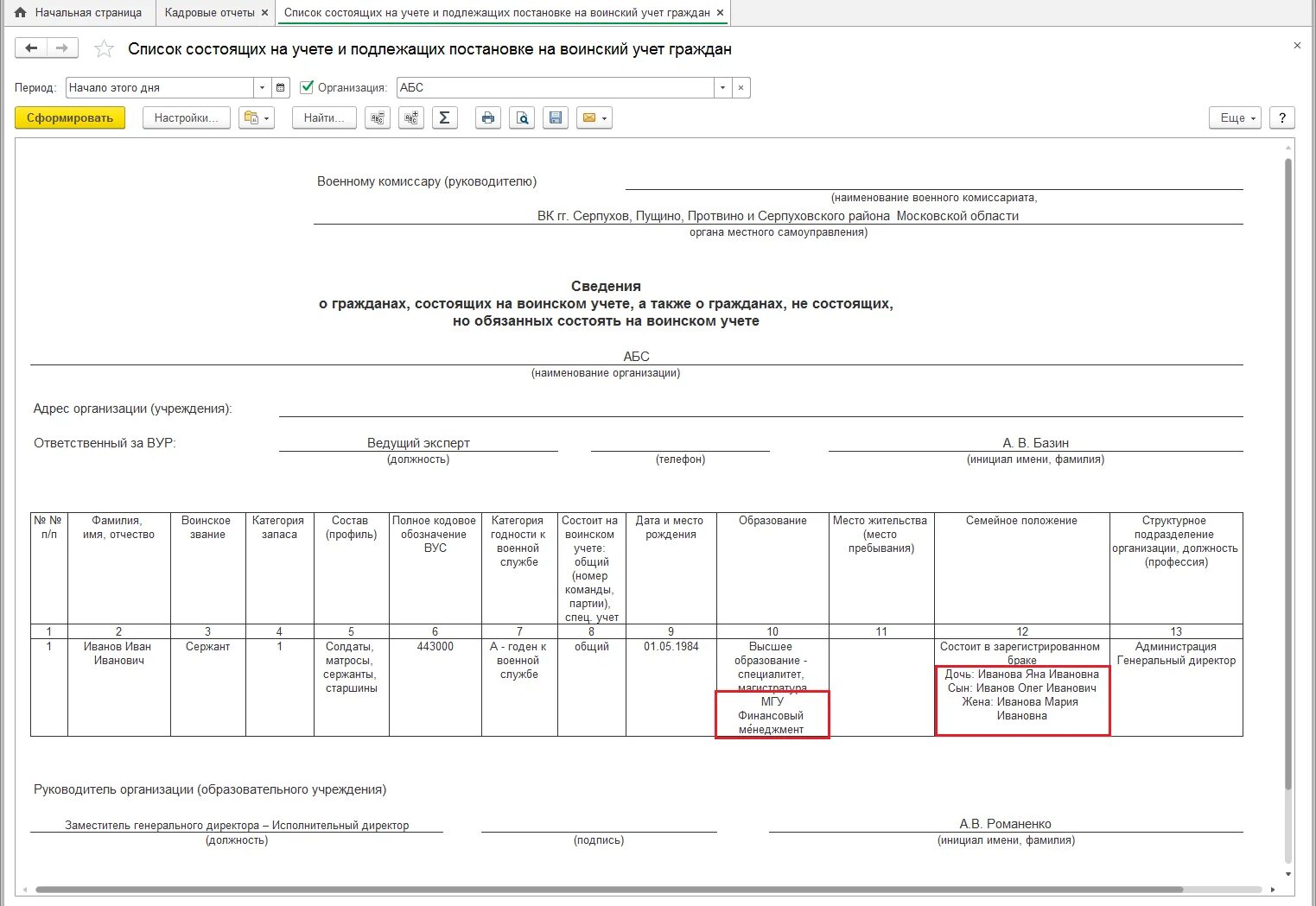Select the birth date 01.05.1984 cell

pos(671,687)
